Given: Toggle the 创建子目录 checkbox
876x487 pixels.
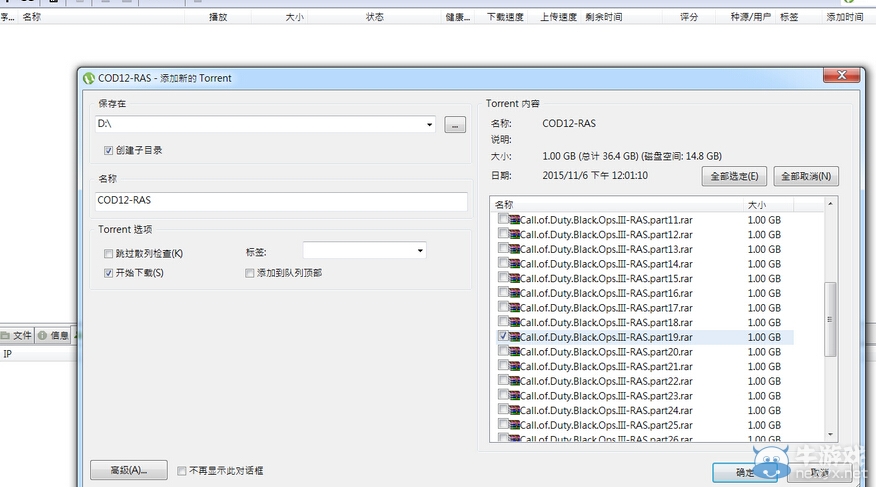Looking at the screenshot, I should click(108, 150).
